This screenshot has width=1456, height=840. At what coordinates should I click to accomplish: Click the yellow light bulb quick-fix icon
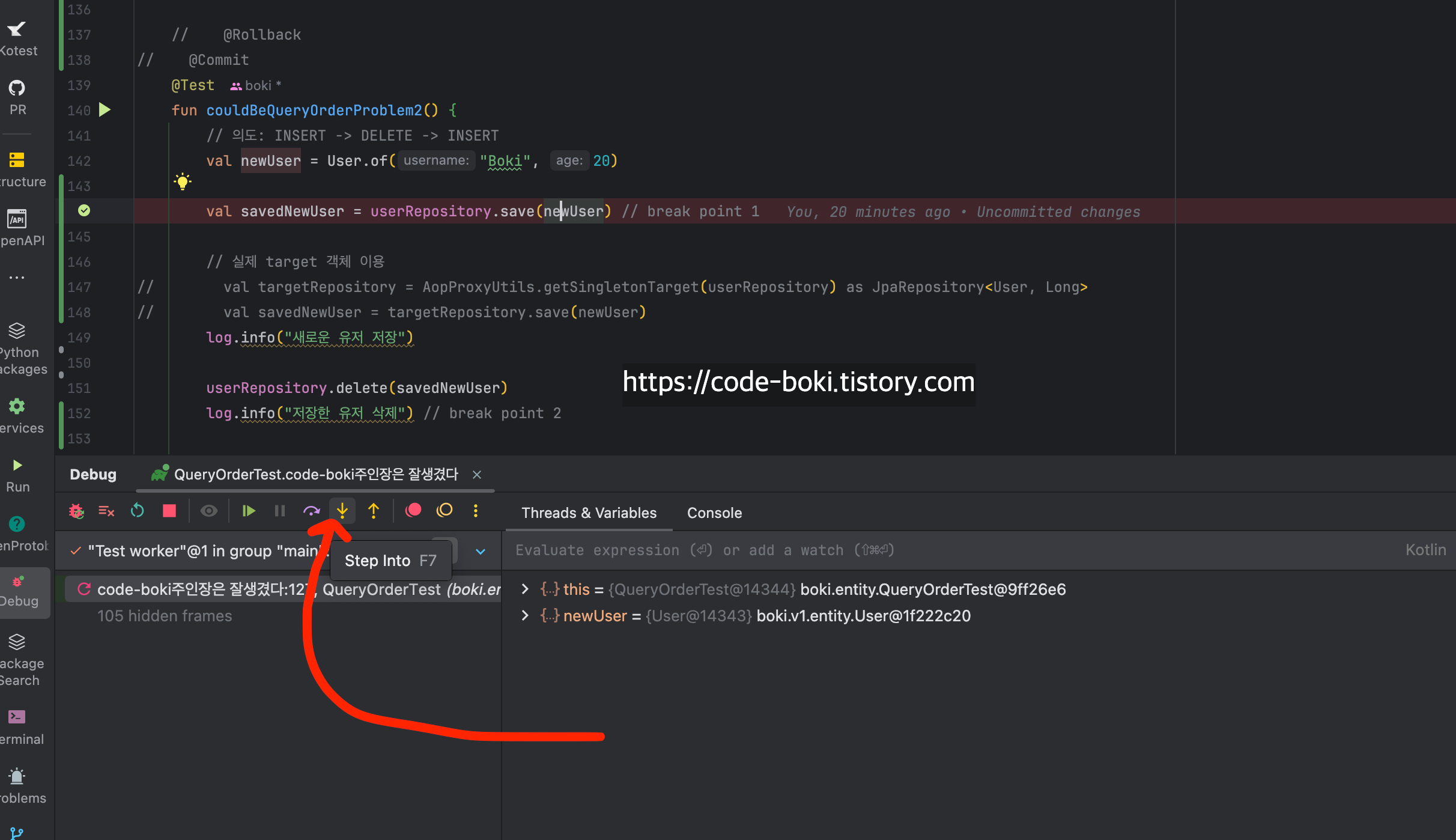coord(183,181)
